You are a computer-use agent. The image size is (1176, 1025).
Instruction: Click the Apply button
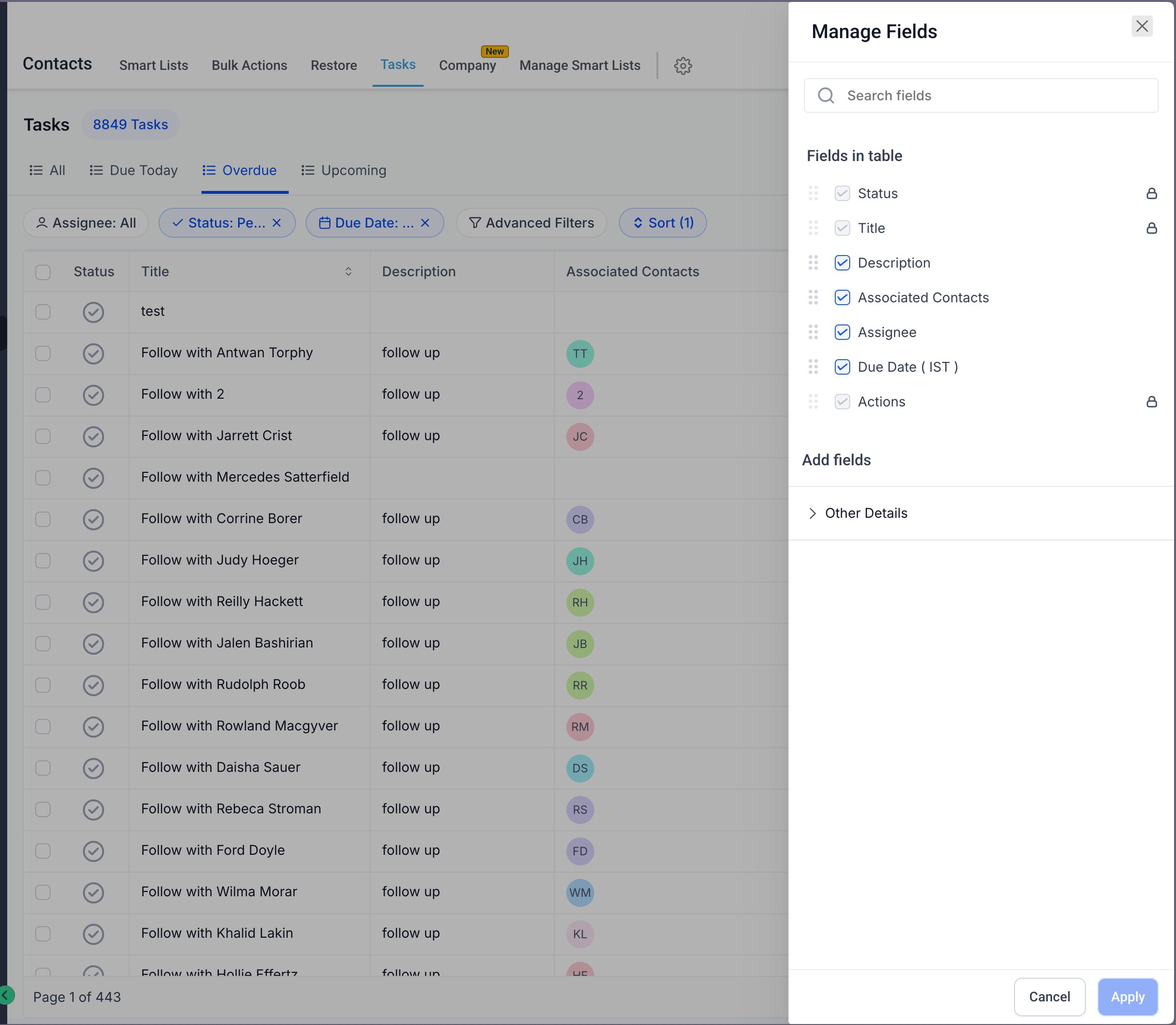tap(1127, 997)
